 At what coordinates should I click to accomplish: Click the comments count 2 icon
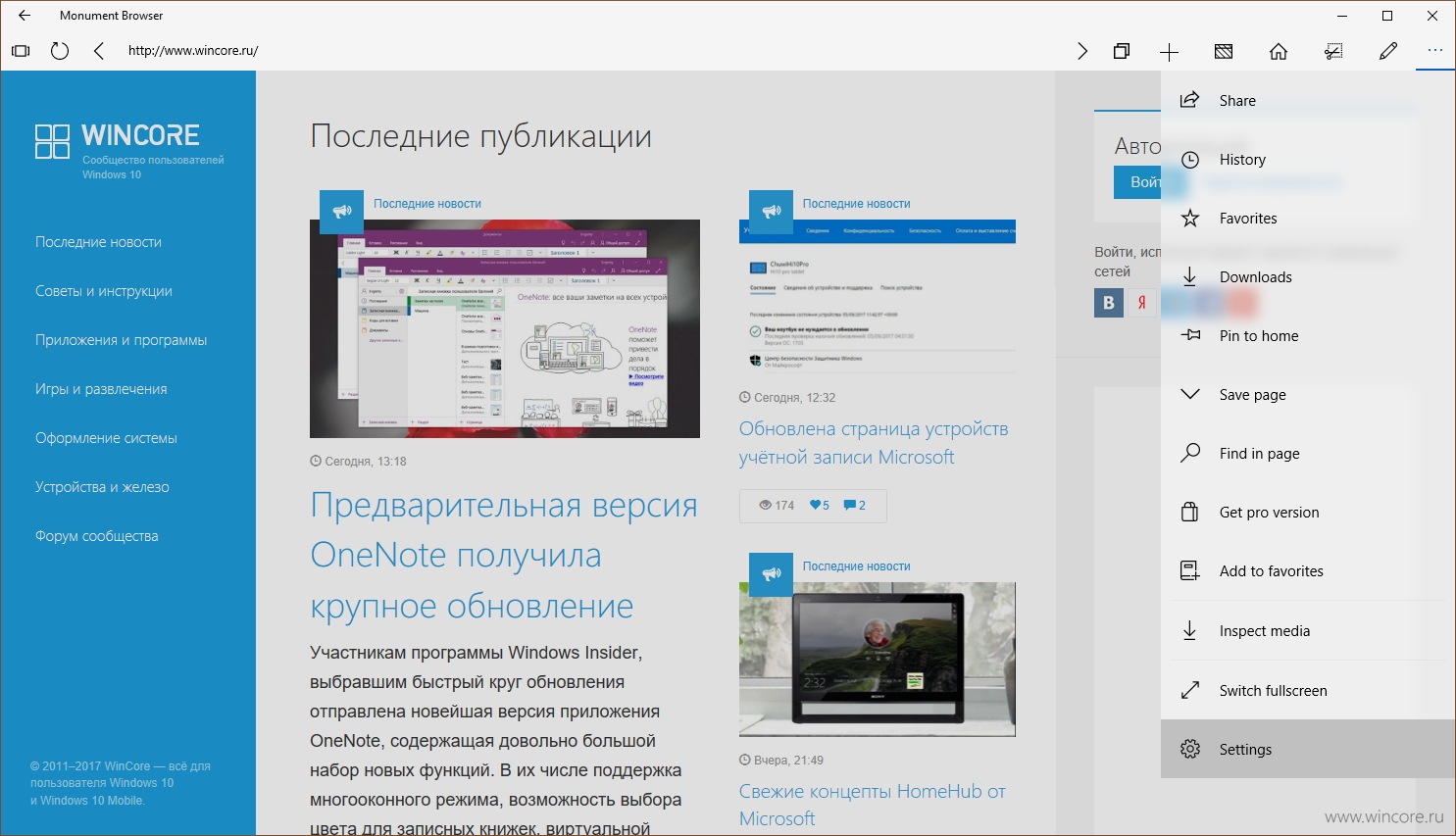pos(855,506)
